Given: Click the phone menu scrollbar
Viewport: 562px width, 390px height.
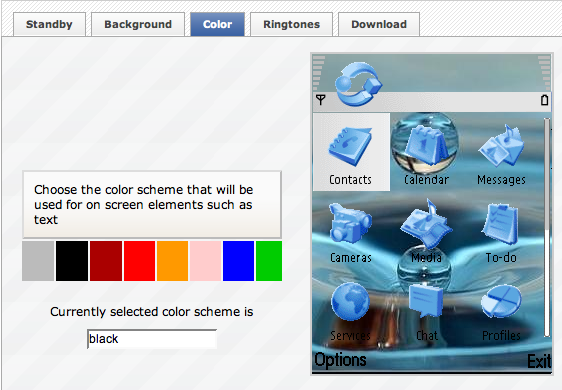Looking at the screenshot, I should 547,228.
